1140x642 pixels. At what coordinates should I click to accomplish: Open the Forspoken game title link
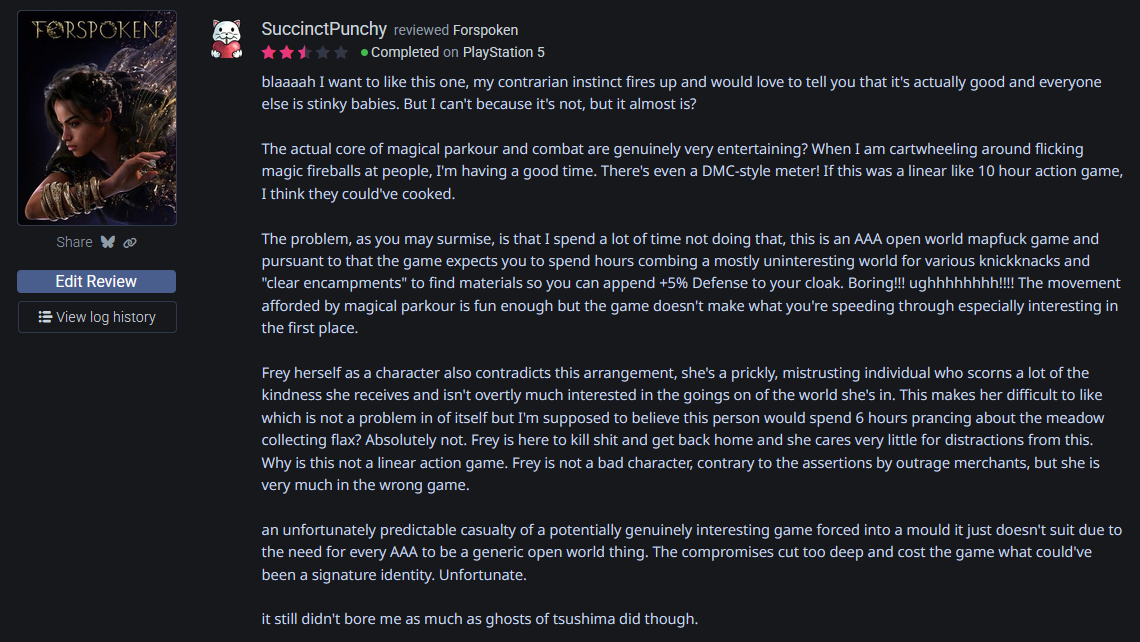485,30
